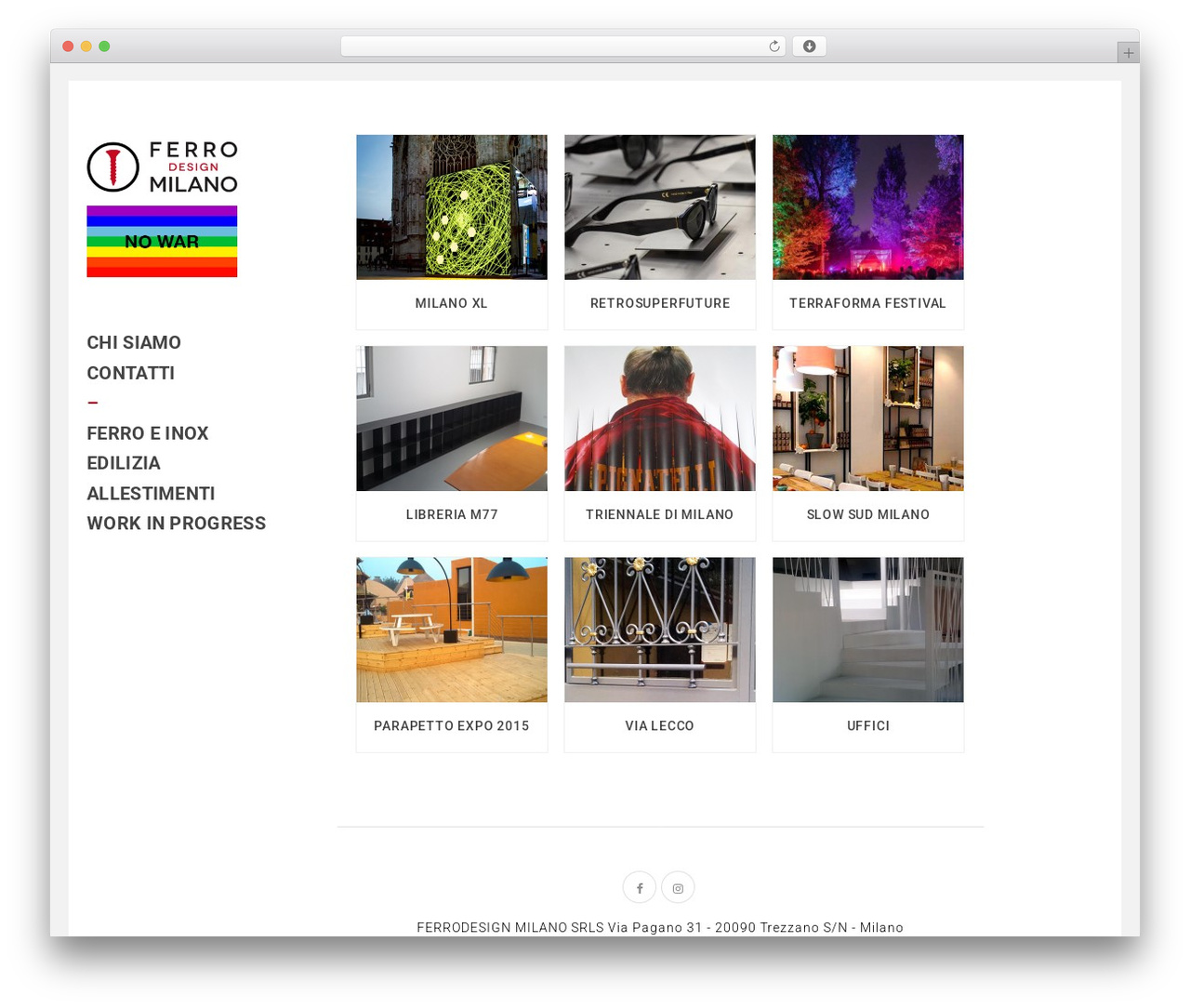The image size is (1190, 1008).
Task: Click the MILANO XL title link
Action: tap(452, 303)
